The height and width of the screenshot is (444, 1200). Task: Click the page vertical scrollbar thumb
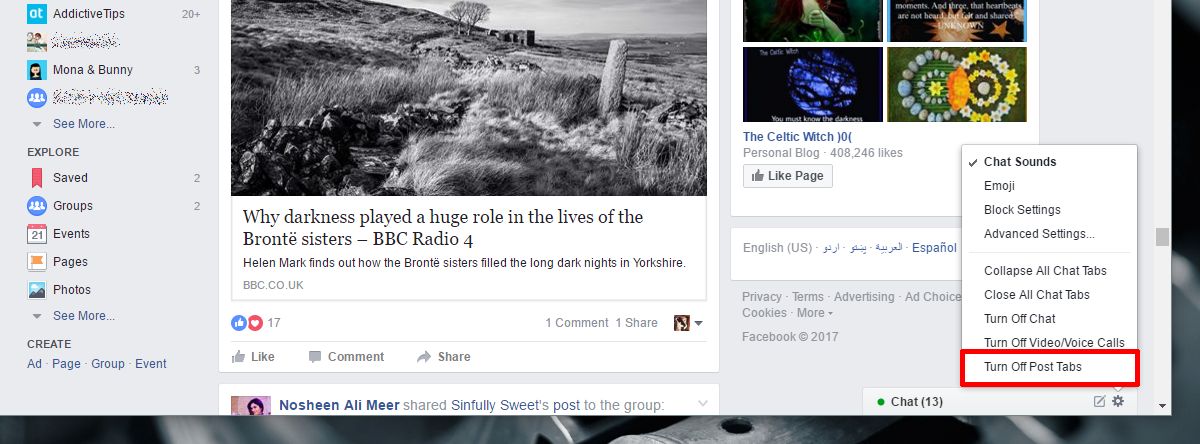(1161, 237)
